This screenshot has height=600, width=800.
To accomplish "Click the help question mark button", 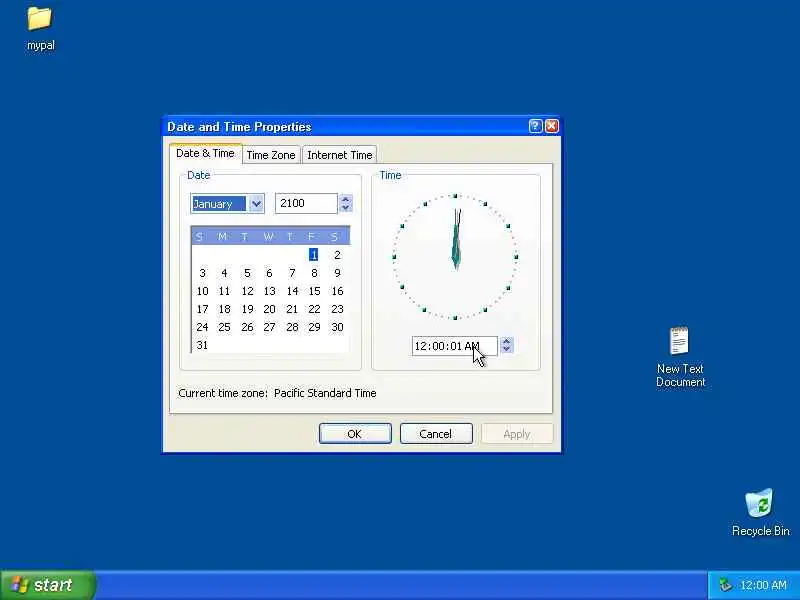I will click(x=535, y=126).
